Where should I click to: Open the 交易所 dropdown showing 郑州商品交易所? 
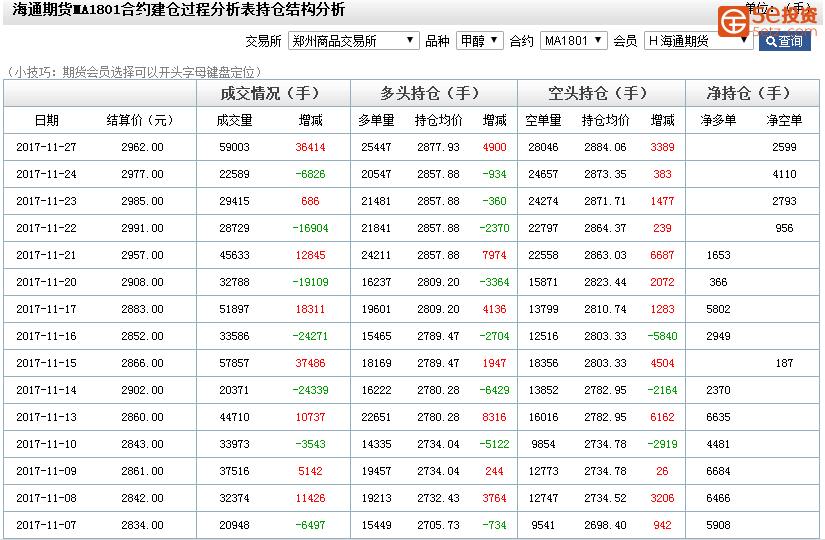click(354, 41)
